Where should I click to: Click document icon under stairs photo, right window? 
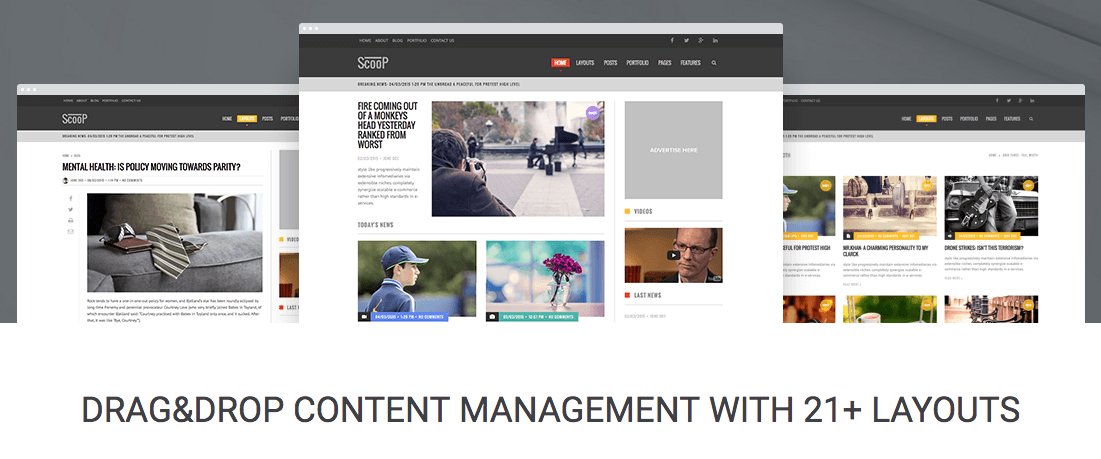(848, 236)
